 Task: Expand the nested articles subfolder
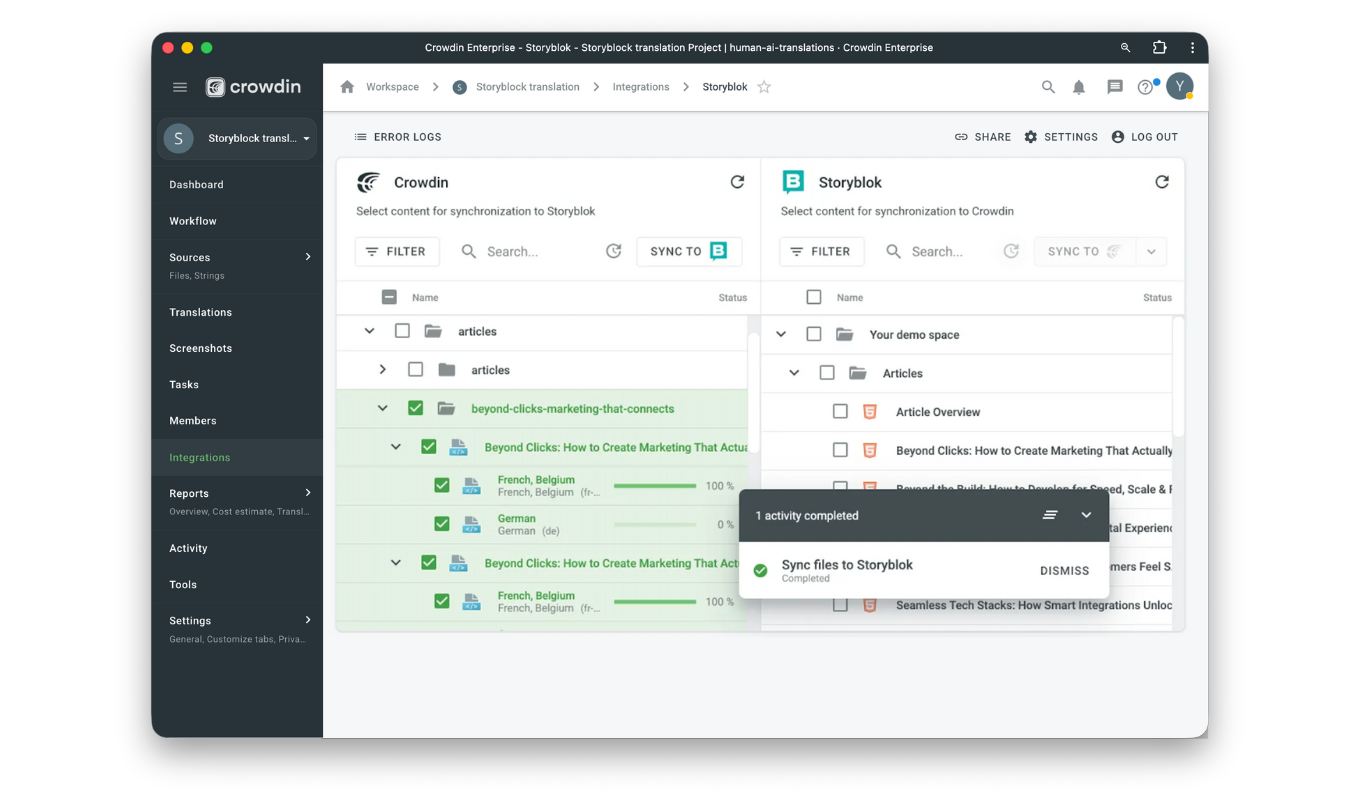coord(382,370)
